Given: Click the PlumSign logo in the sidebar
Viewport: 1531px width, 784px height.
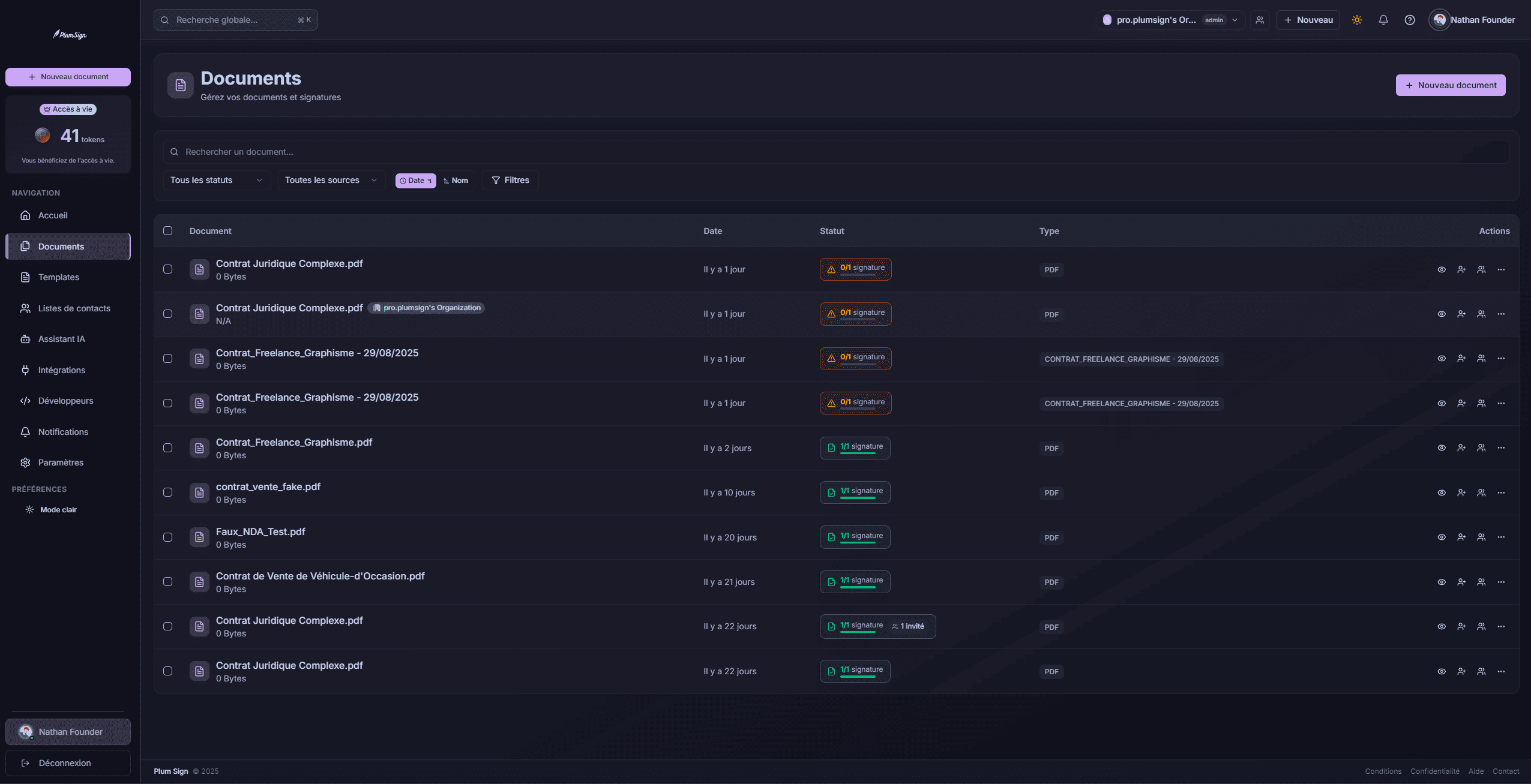Looking at the screenshot, I should (70, 35).
